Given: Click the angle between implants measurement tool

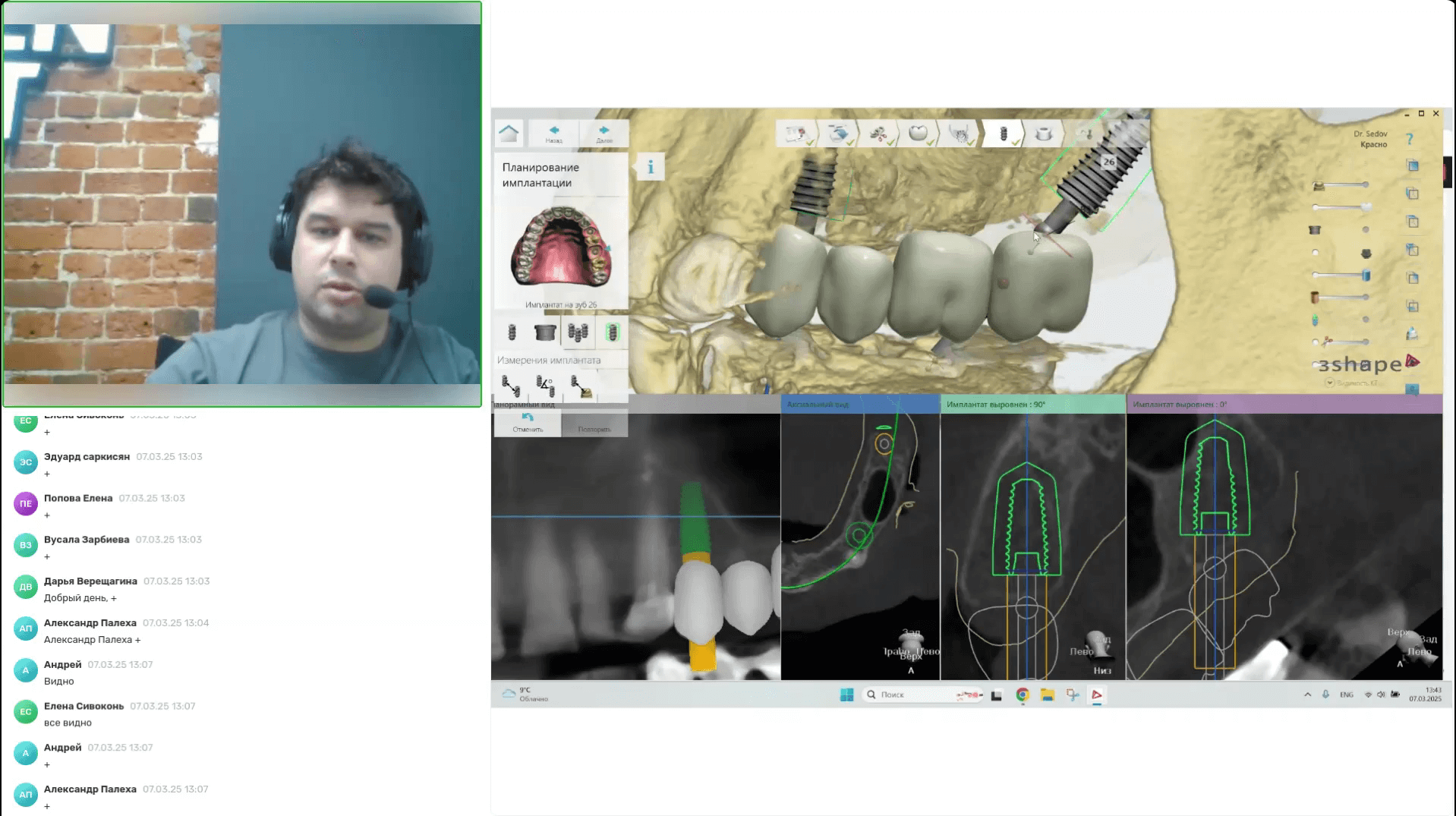Looking at the screenshot, I should point(545,386).
